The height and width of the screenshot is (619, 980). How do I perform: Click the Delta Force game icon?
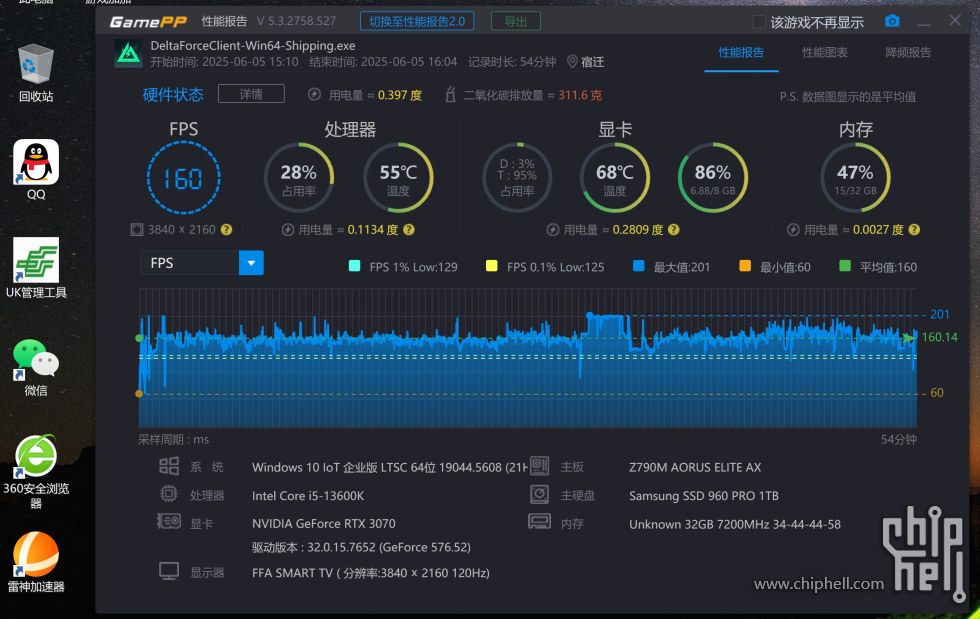coord(129,53)
